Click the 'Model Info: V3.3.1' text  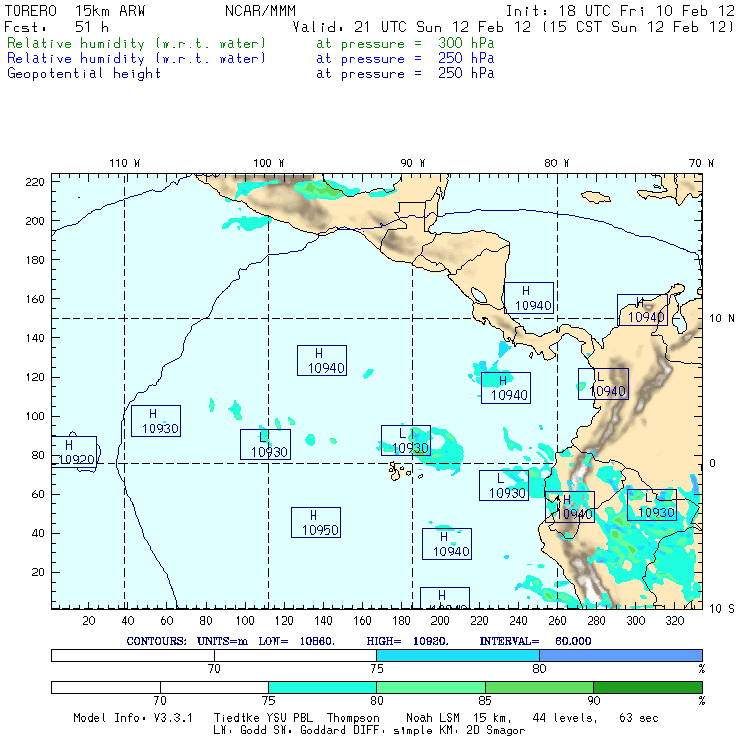click(133, 718)
